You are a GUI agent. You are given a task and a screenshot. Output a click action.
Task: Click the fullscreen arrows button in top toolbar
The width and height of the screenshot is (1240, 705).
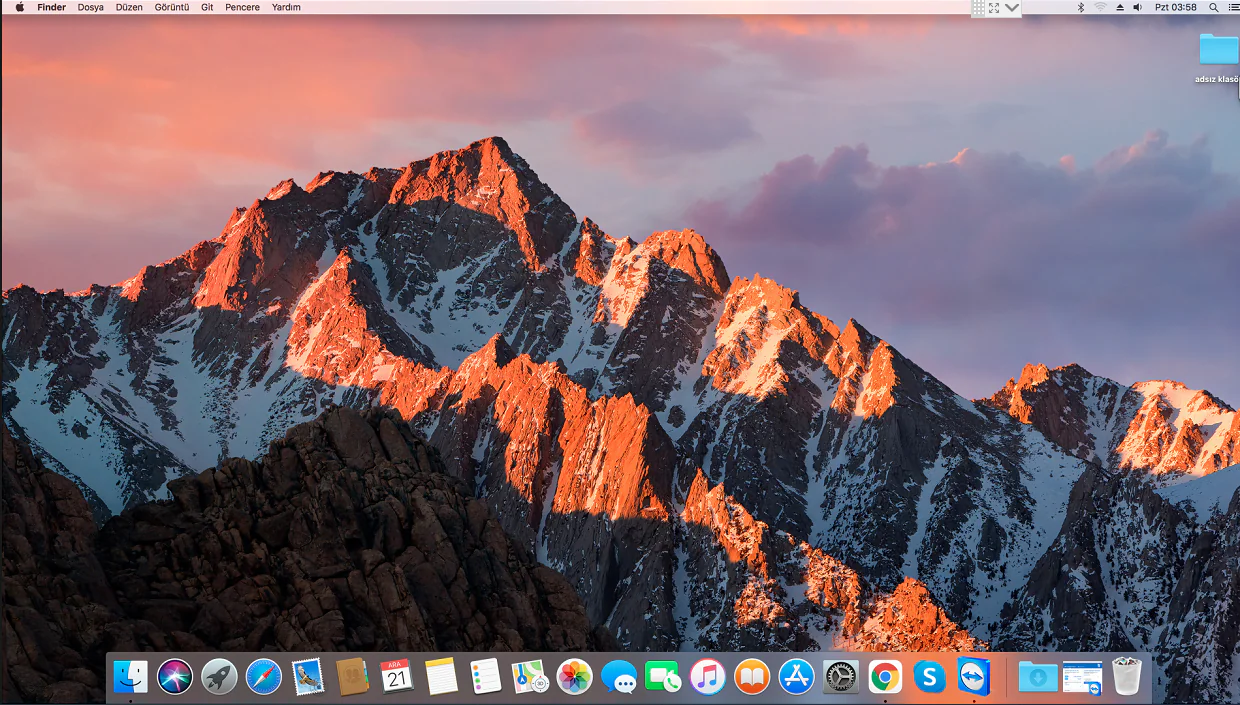[994, 7]
